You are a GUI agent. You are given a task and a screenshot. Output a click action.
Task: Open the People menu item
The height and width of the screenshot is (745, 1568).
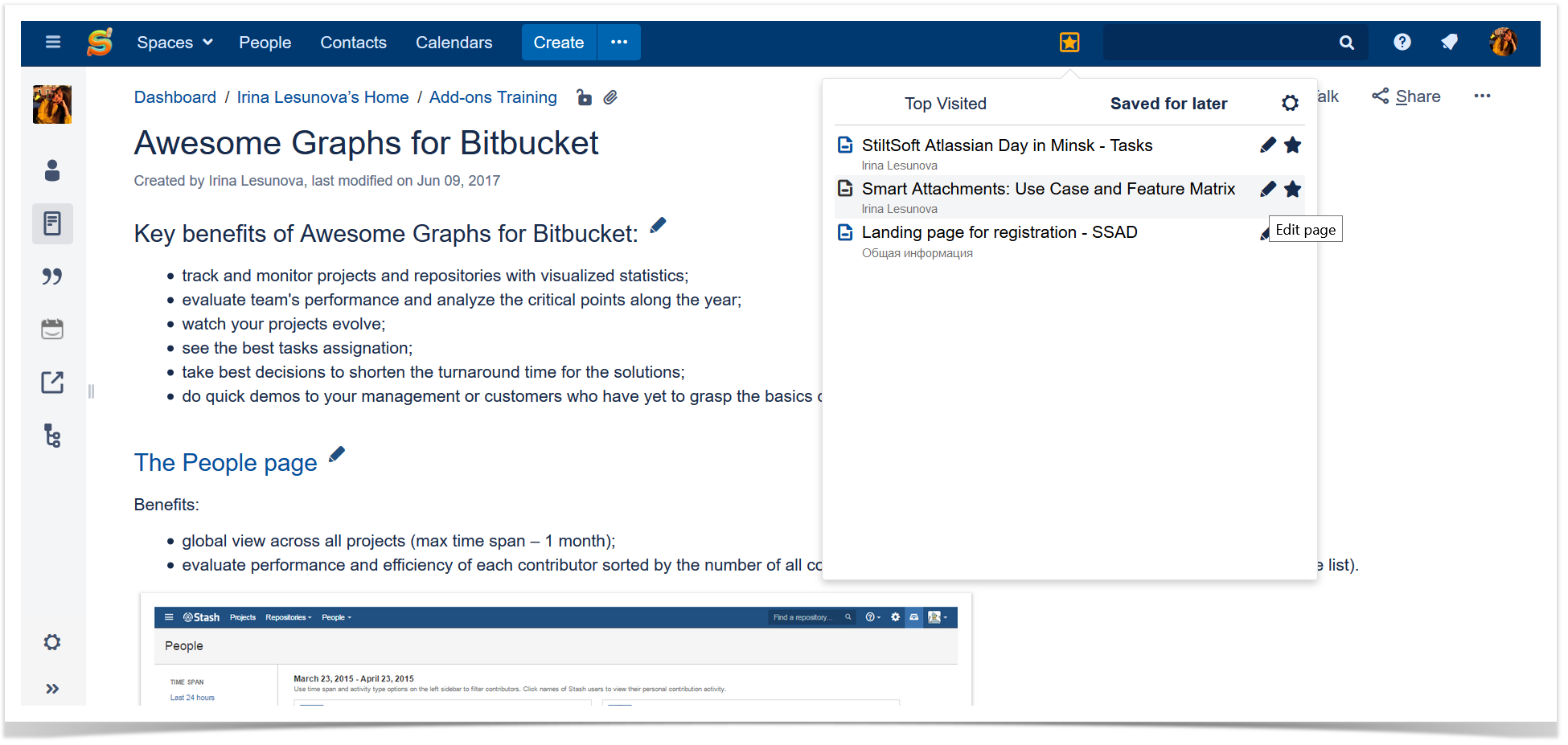(265, 43)
